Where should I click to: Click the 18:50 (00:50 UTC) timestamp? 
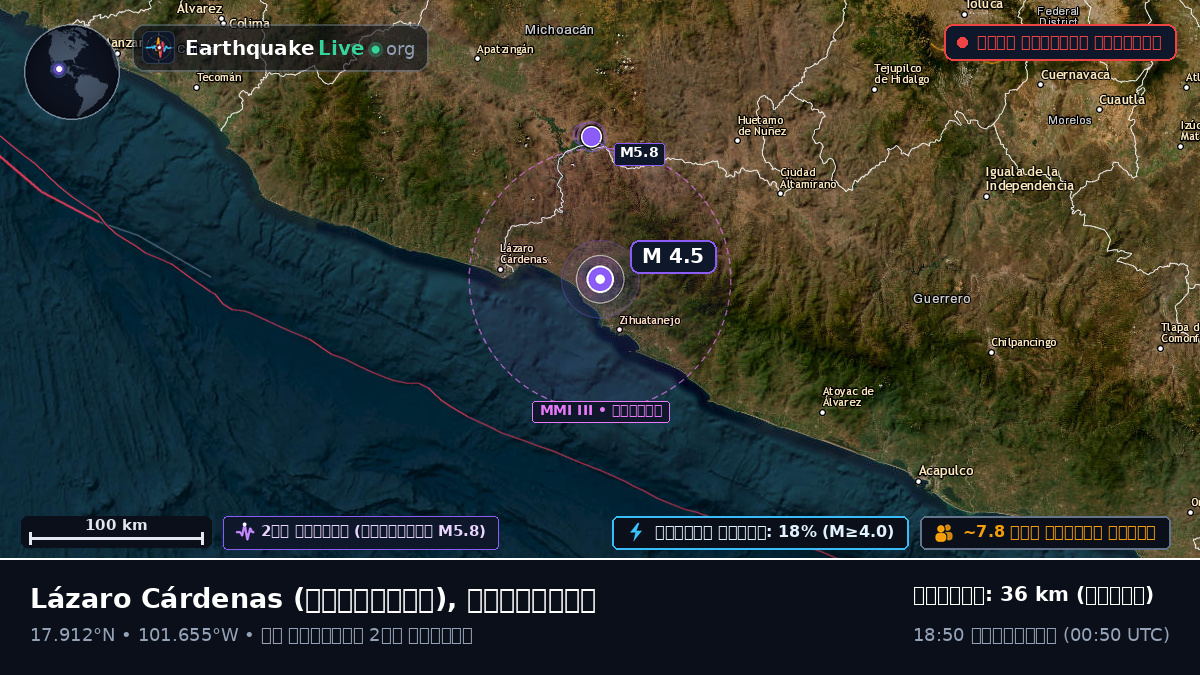(1041, 635)
